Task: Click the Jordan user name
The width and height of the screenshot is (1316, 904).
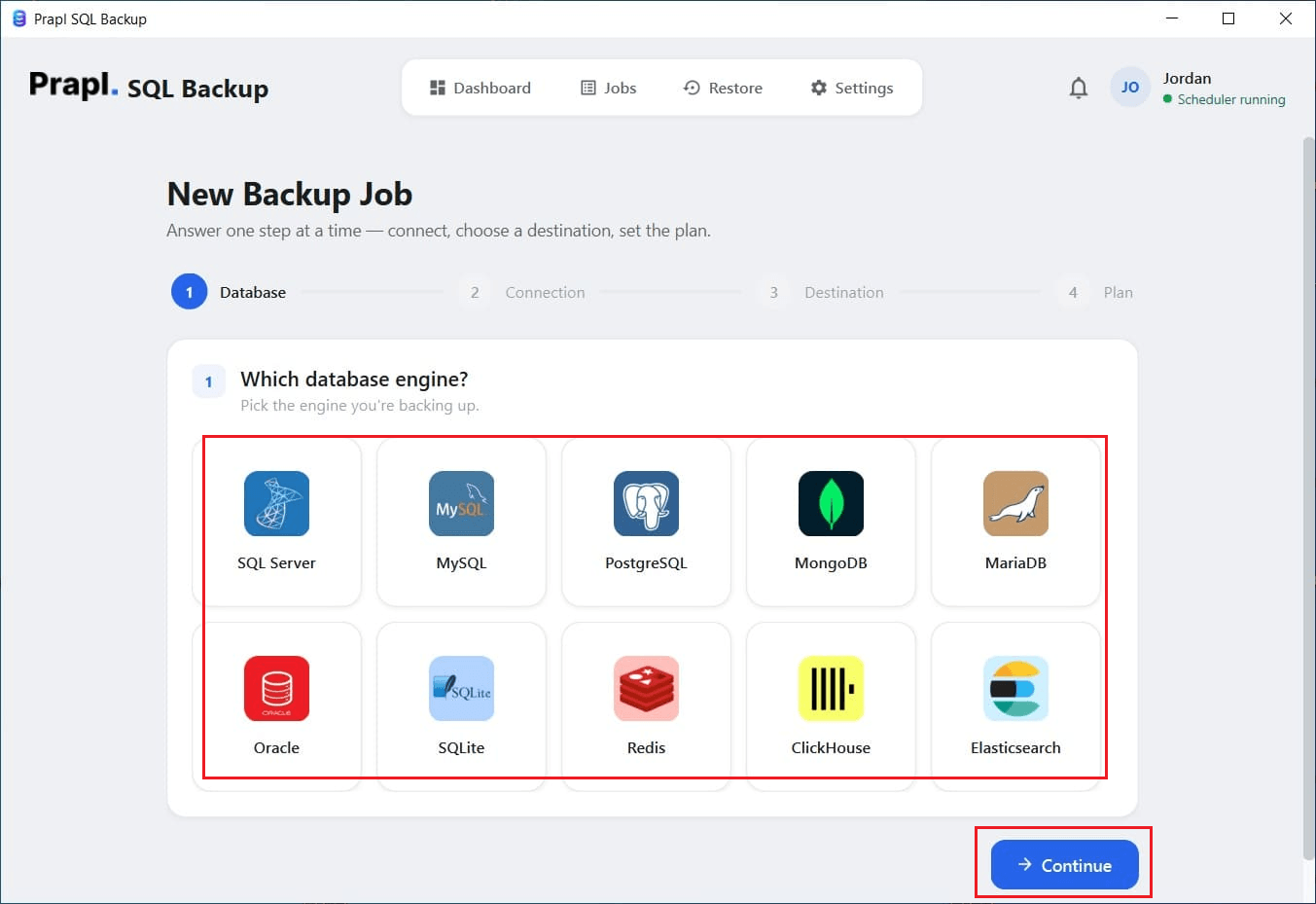Action: point(1187,78)
